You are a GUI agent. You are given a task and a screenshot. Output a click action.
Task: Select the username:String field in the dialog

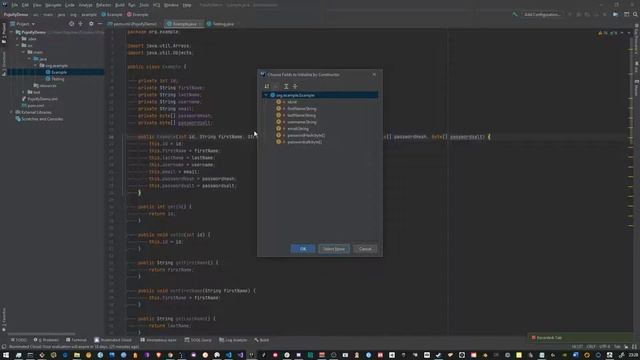coord(302,122)
